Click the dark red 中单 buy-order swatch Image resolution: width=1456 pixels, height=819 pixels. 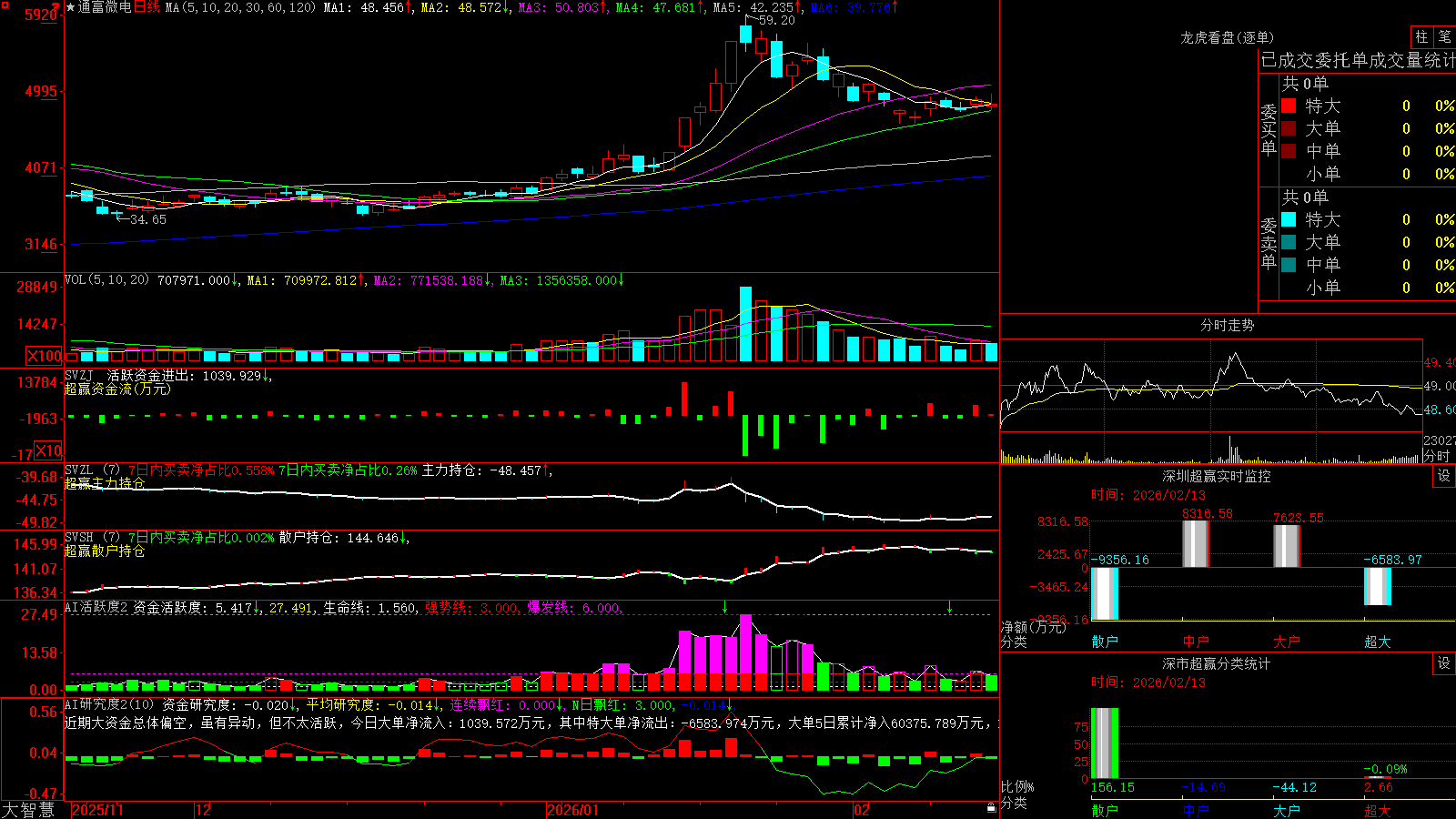click(x=1289, y=151)
